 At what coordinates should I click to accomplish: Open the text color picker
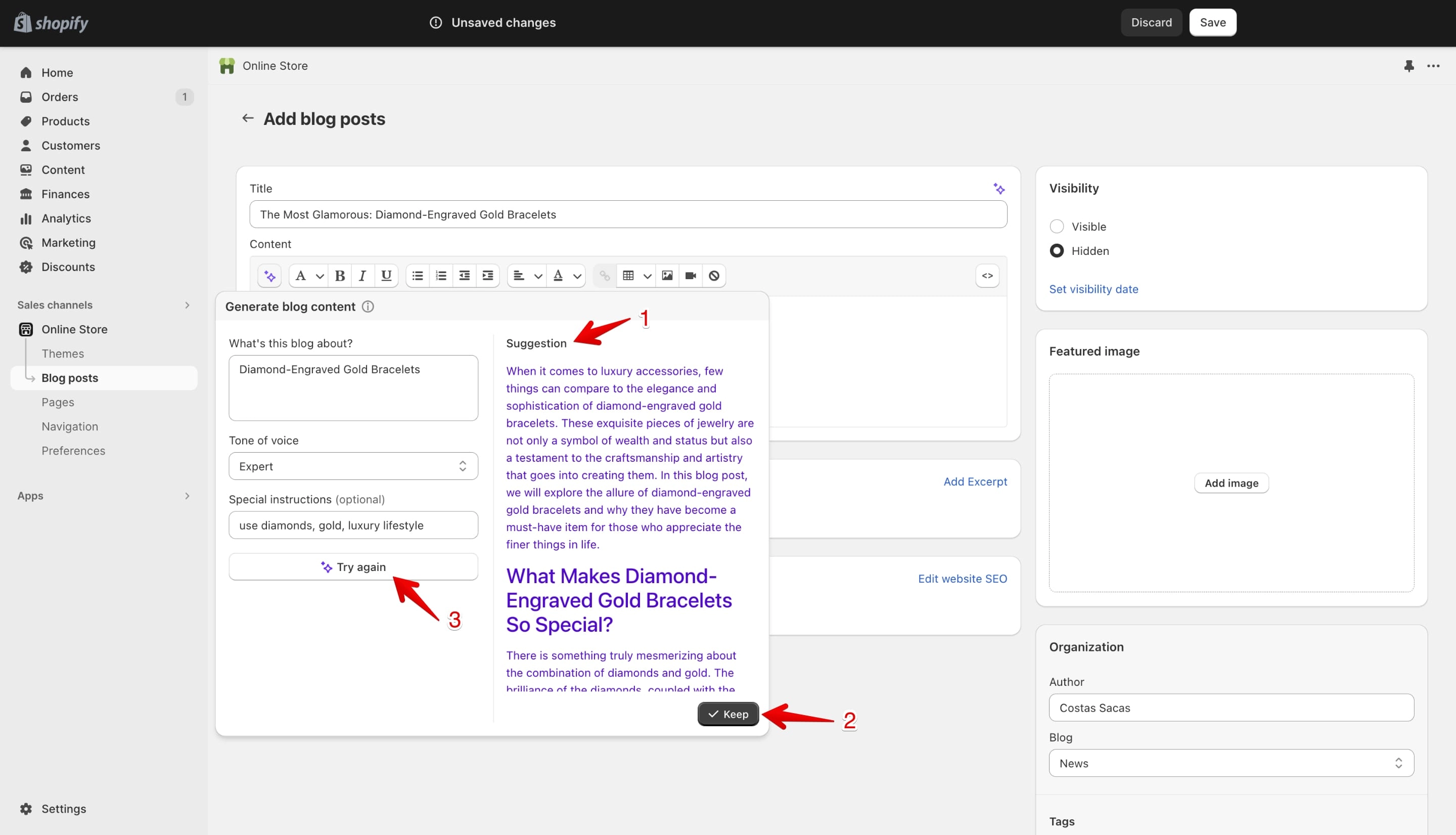(566, 276)
